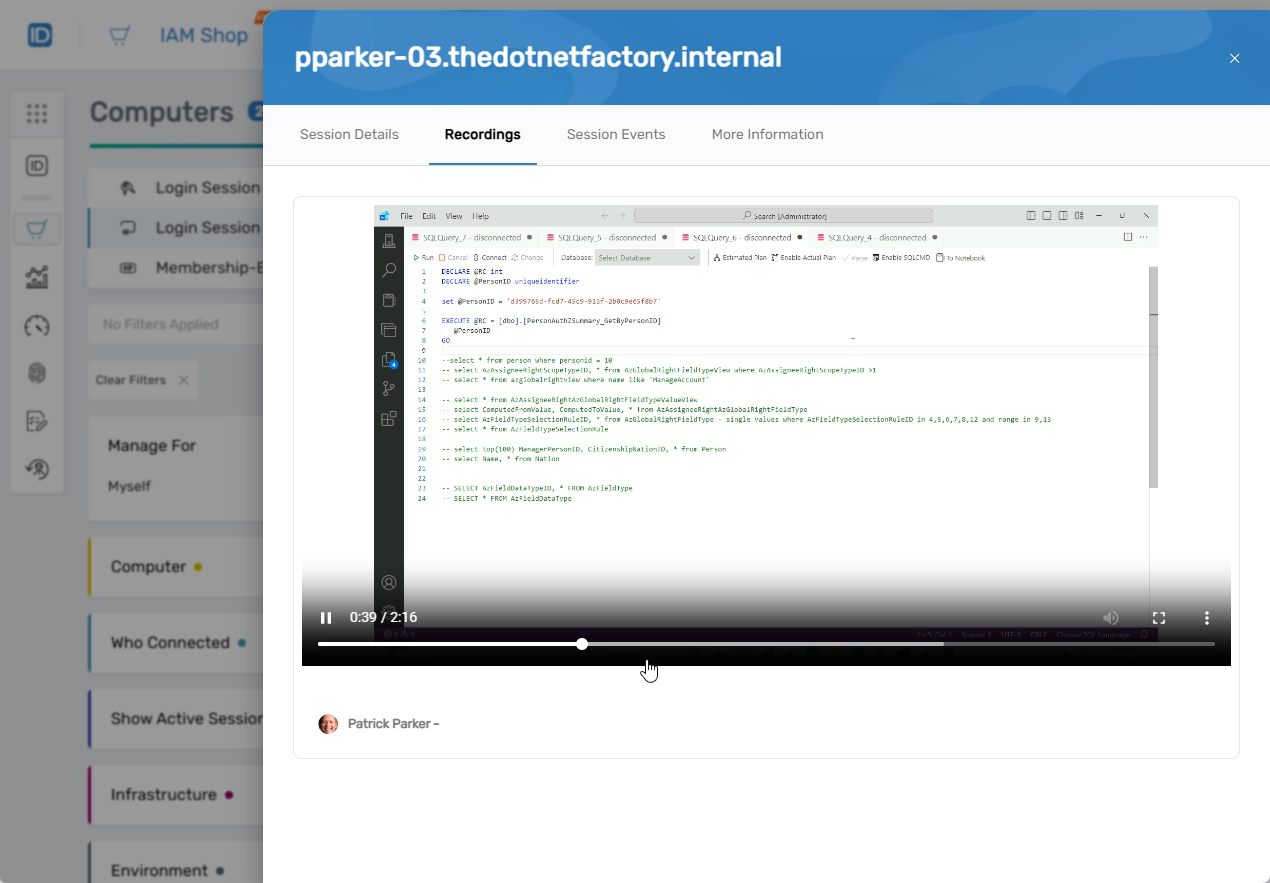Remove filters with the Clear Filters X
Viewport: 1270px width, 883px height.
183,380
